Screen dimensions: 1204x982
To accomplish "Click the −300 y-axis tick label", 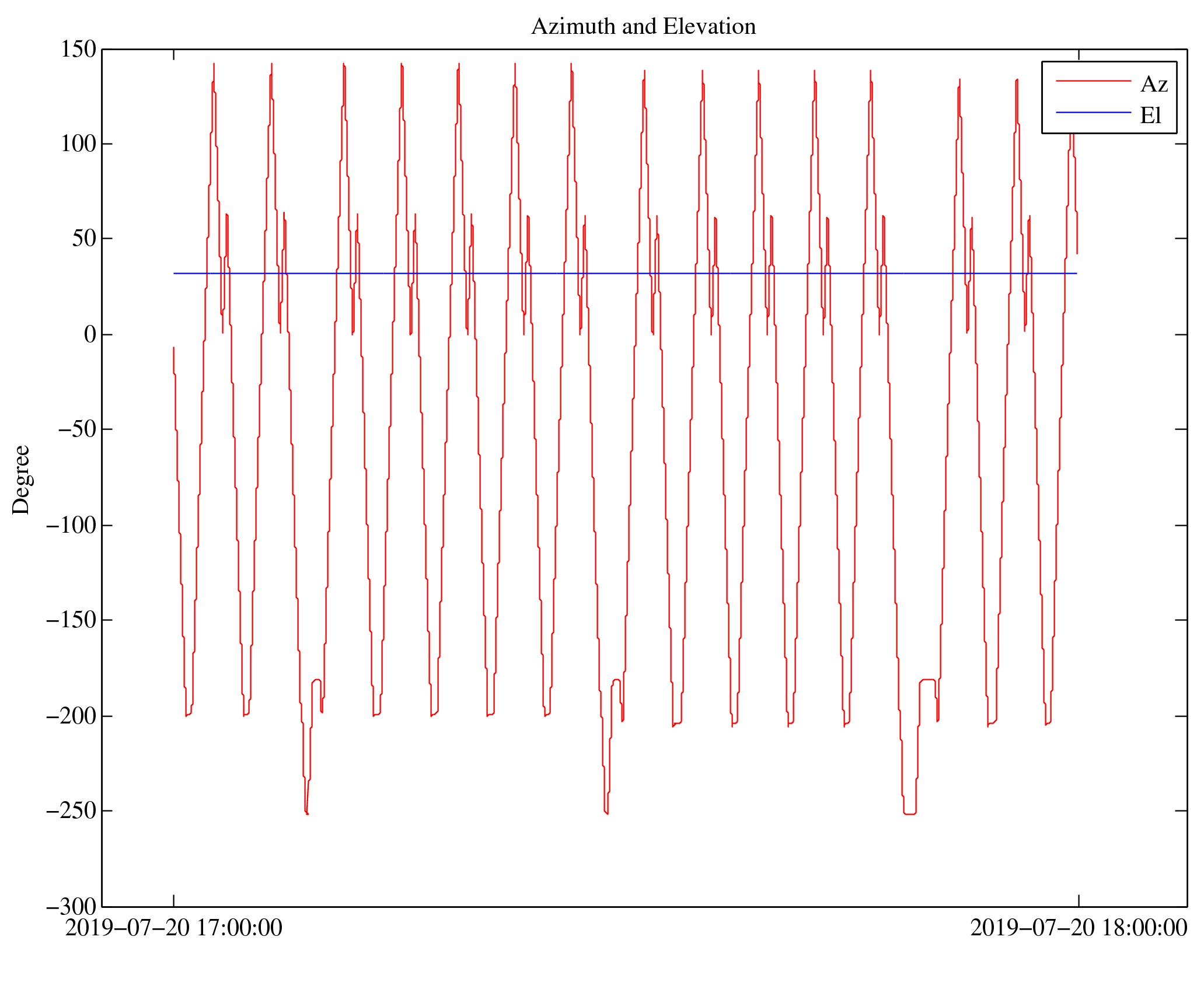I will (x=71, y=907).
